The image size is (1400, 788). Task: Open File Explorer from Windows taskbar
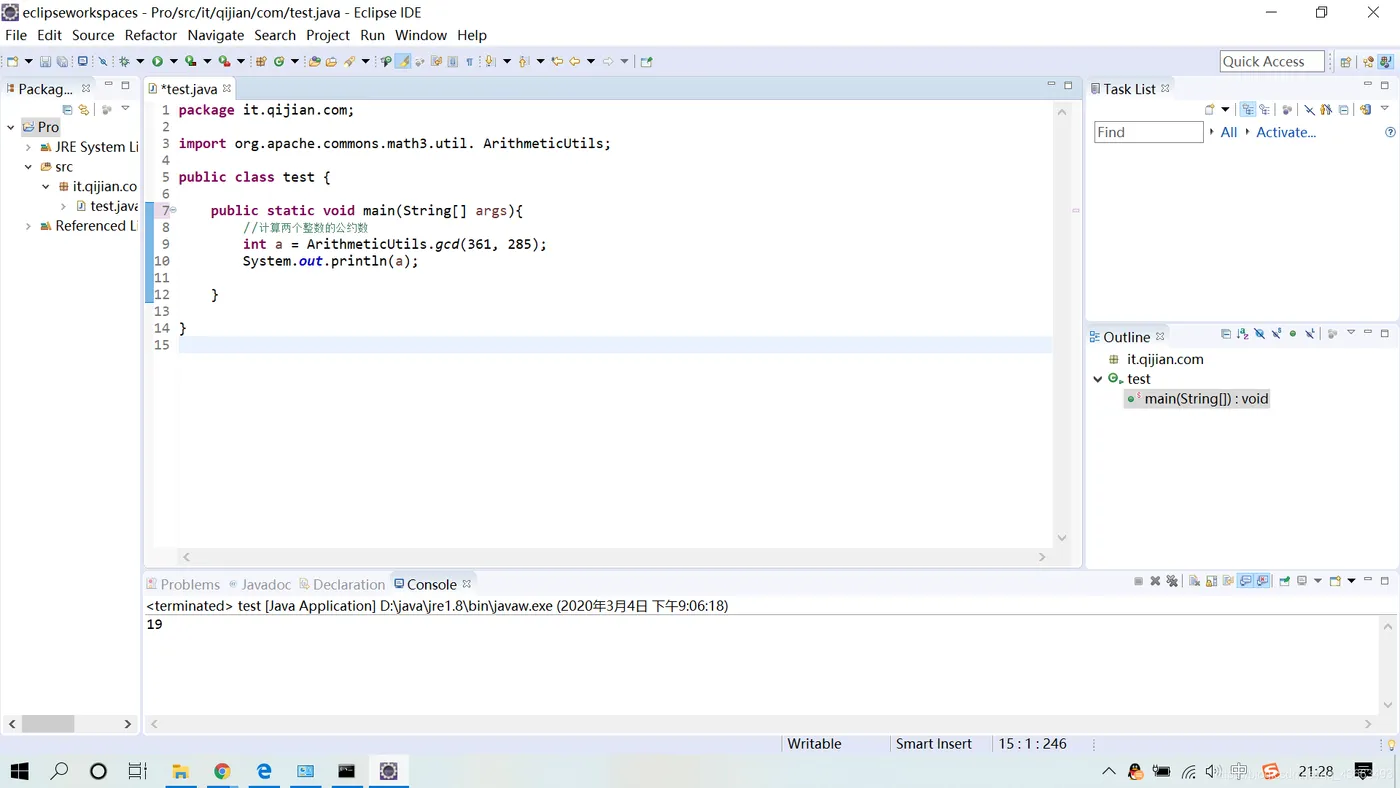click(x=180, y=771)
